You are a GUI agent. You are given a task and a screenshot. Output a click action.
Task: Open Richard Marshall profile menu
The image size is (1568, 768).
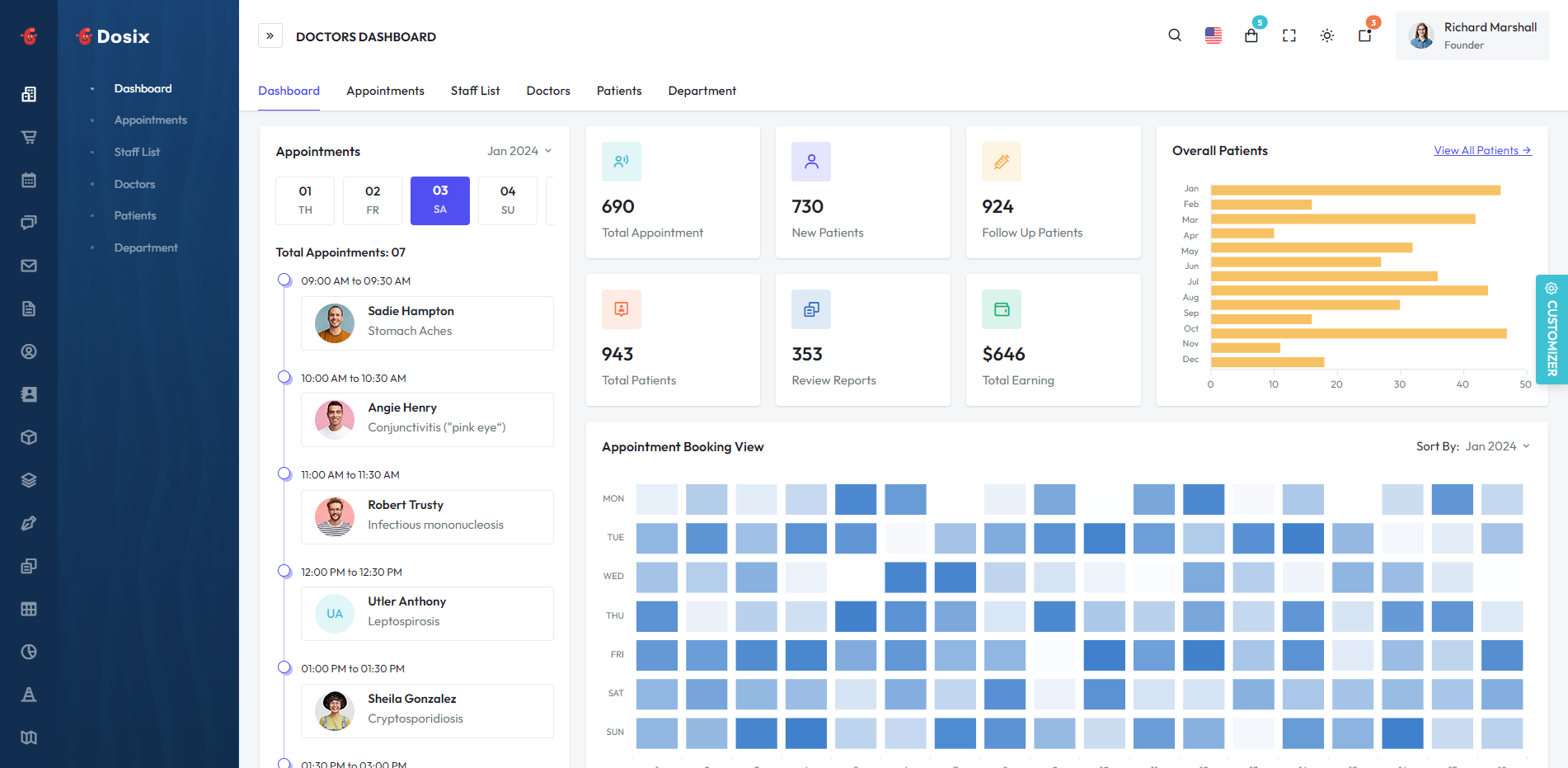tap(1472, 35)
